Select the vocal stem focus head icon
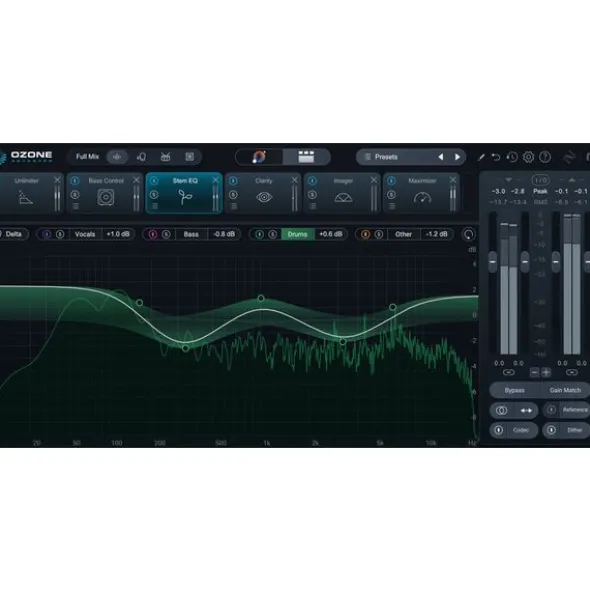The height and width of the screenshot is (591, 590). 141,157
